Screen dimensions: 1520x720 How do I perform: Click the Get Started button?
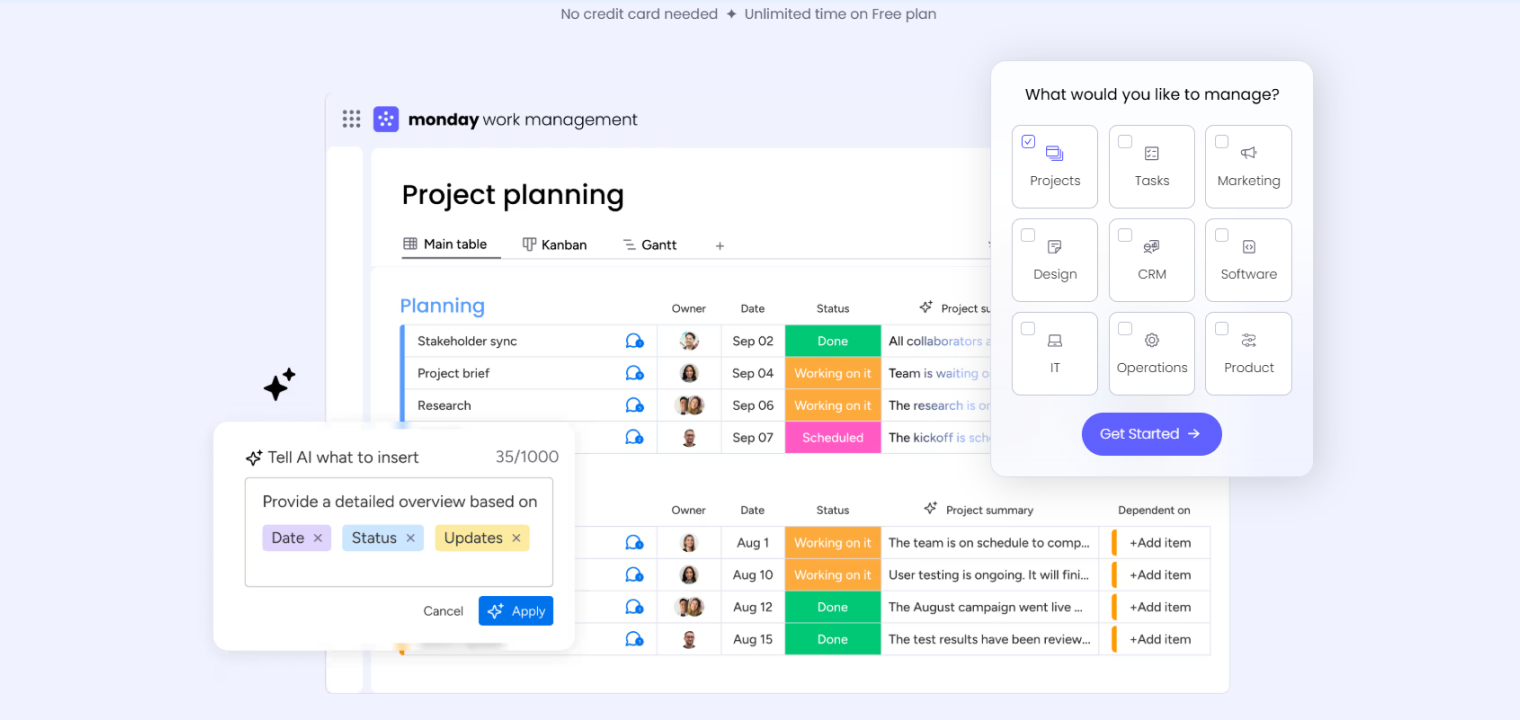coord(1151,434)
